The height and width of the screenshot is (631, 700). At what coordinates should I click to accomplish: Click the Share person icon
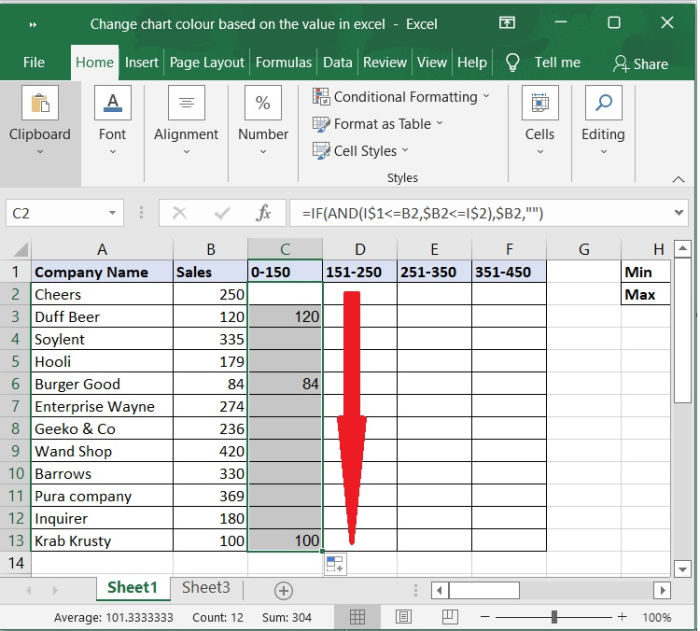(621, 64)
